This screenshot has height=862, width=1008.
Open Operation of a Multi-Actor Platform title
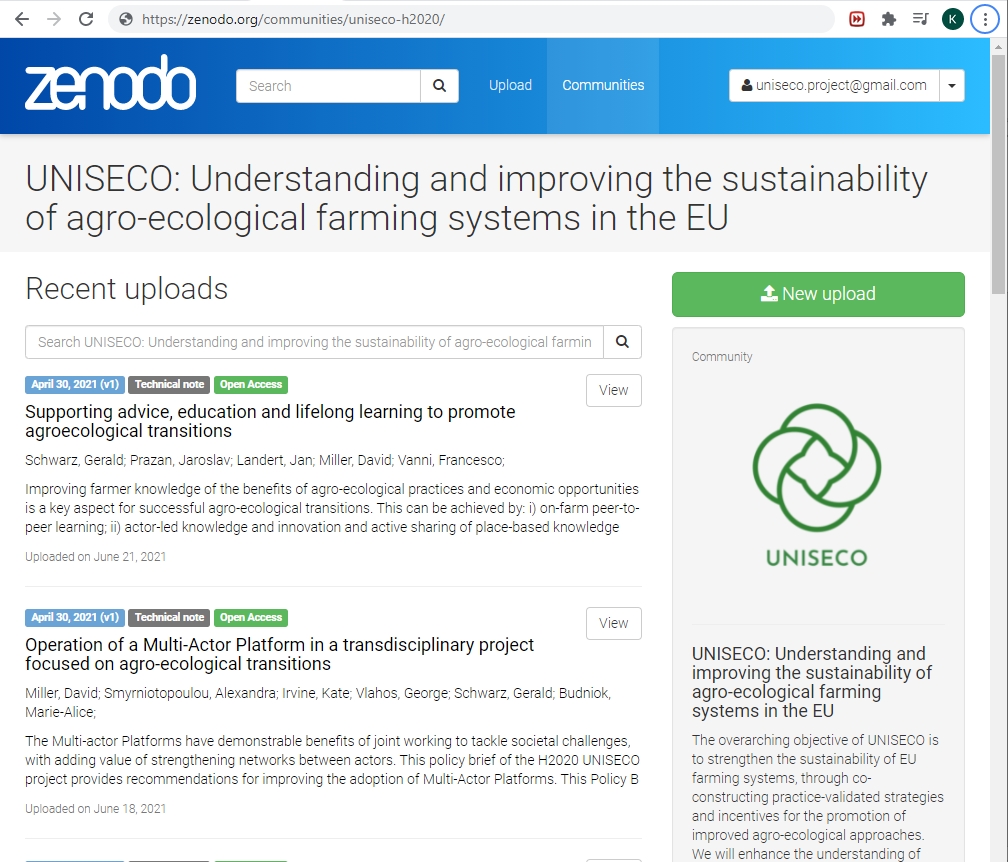click(280, 654)
